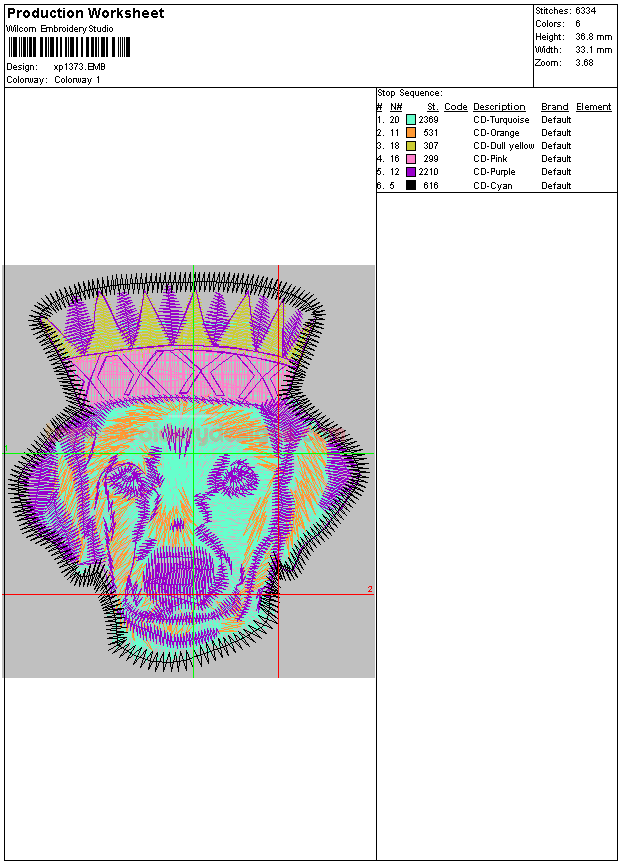The width and height of the screenshot is (620, 861).
Task: Click the Height value '36.8 mm'
Action: pyautogui.click(x=594, y=37)
